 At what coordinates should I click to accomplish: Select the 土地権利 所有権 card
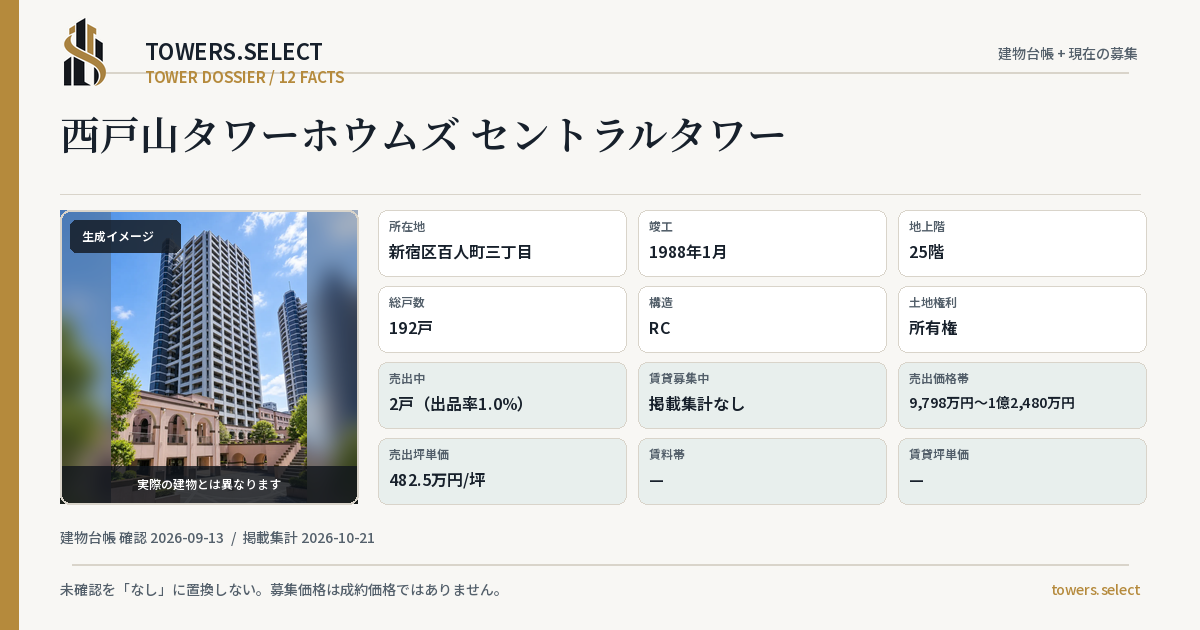(1022, 319)
